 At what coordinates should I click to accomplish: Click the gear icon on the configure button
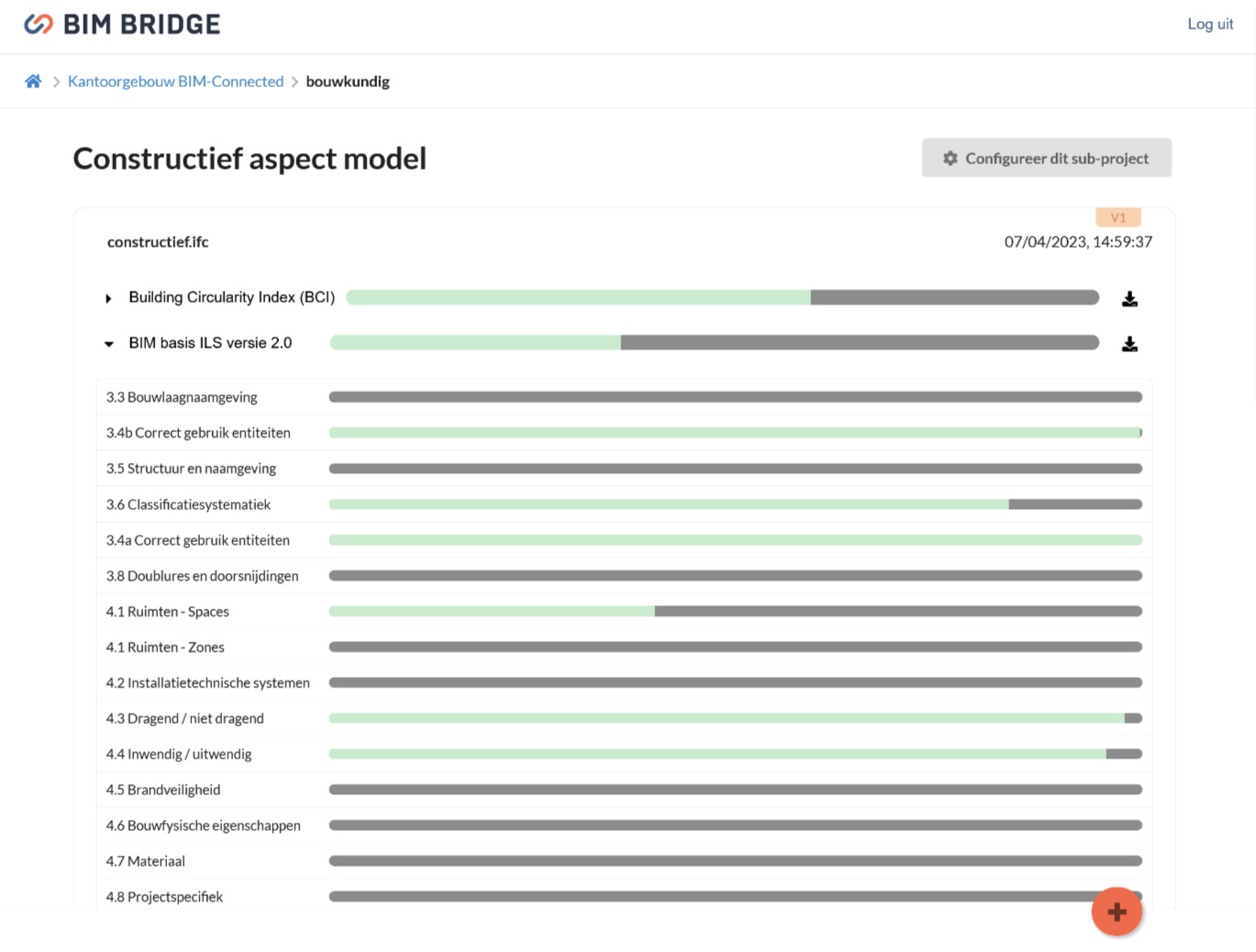pos(950,159)
